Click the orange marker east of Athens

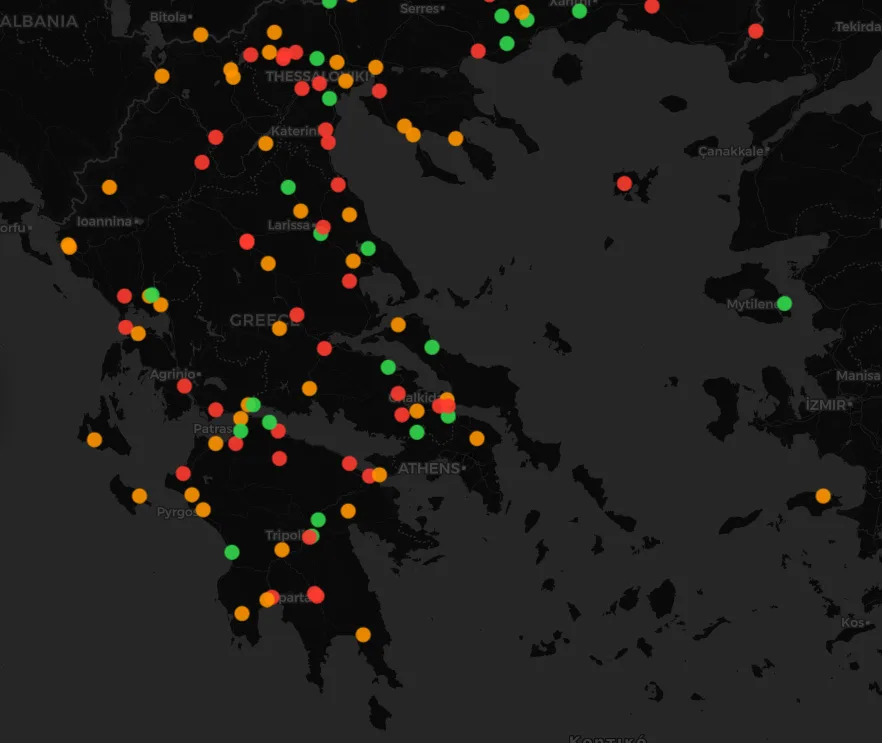(x=477, y=438)
